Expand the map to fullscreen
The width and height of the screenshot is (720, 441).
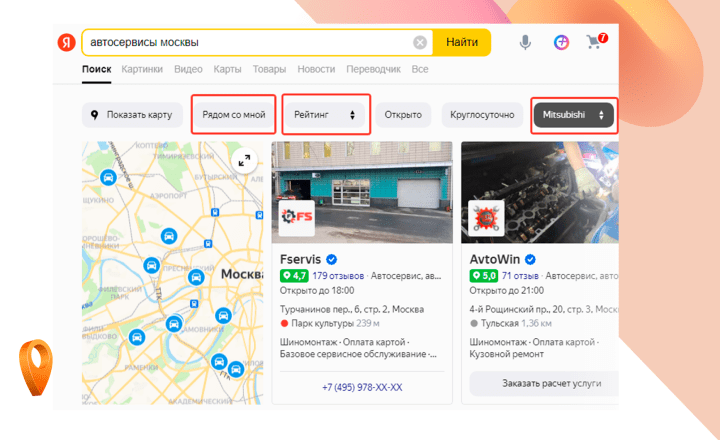click(244, 160)
